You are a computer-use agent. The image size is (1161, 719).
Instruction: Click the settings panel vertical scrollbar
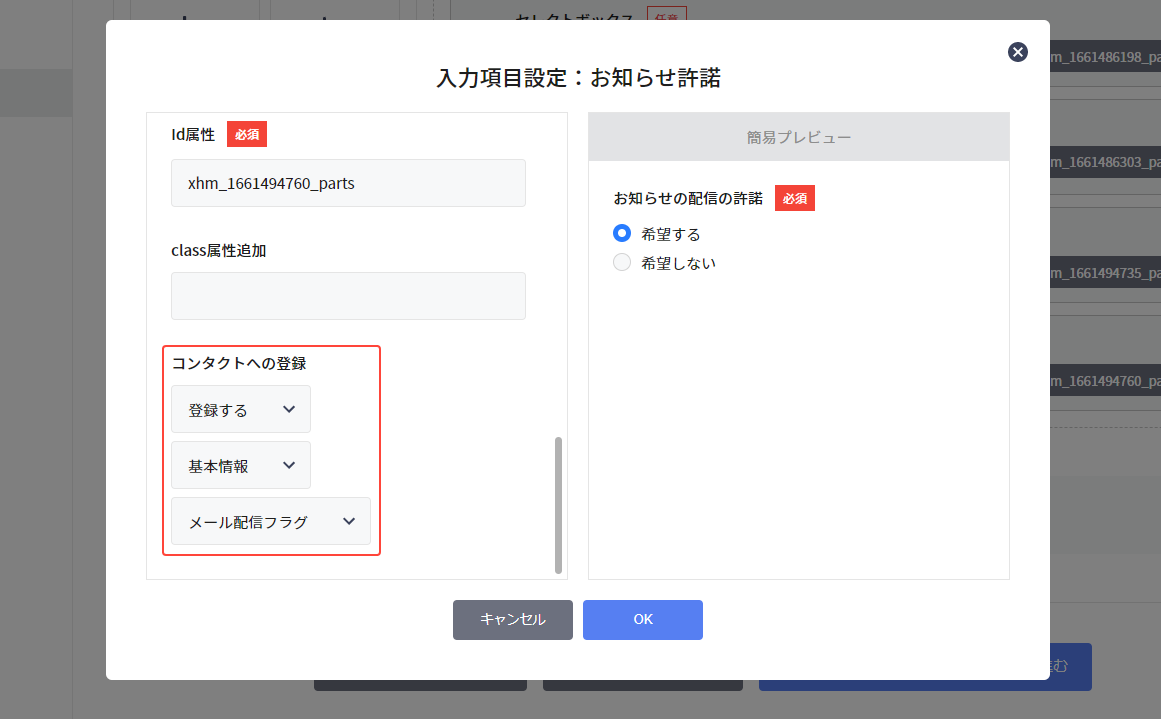coord(558,504)
